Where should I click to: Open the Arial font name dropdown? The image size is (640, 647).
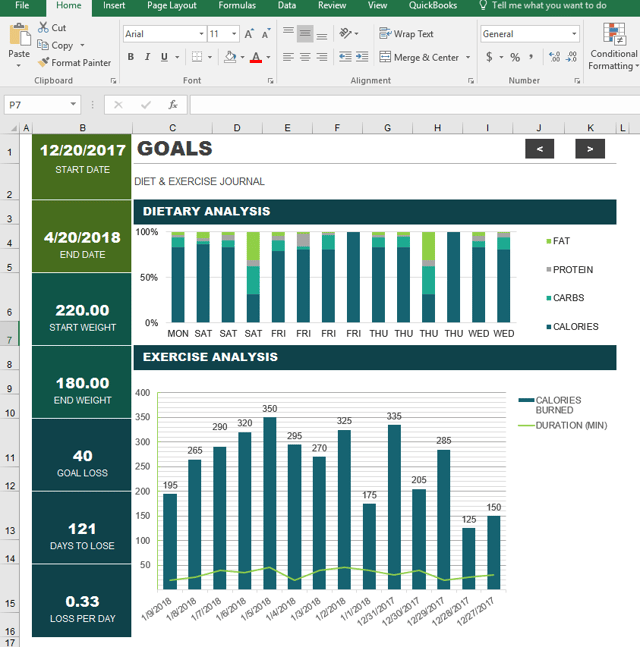tap(201, 34)
